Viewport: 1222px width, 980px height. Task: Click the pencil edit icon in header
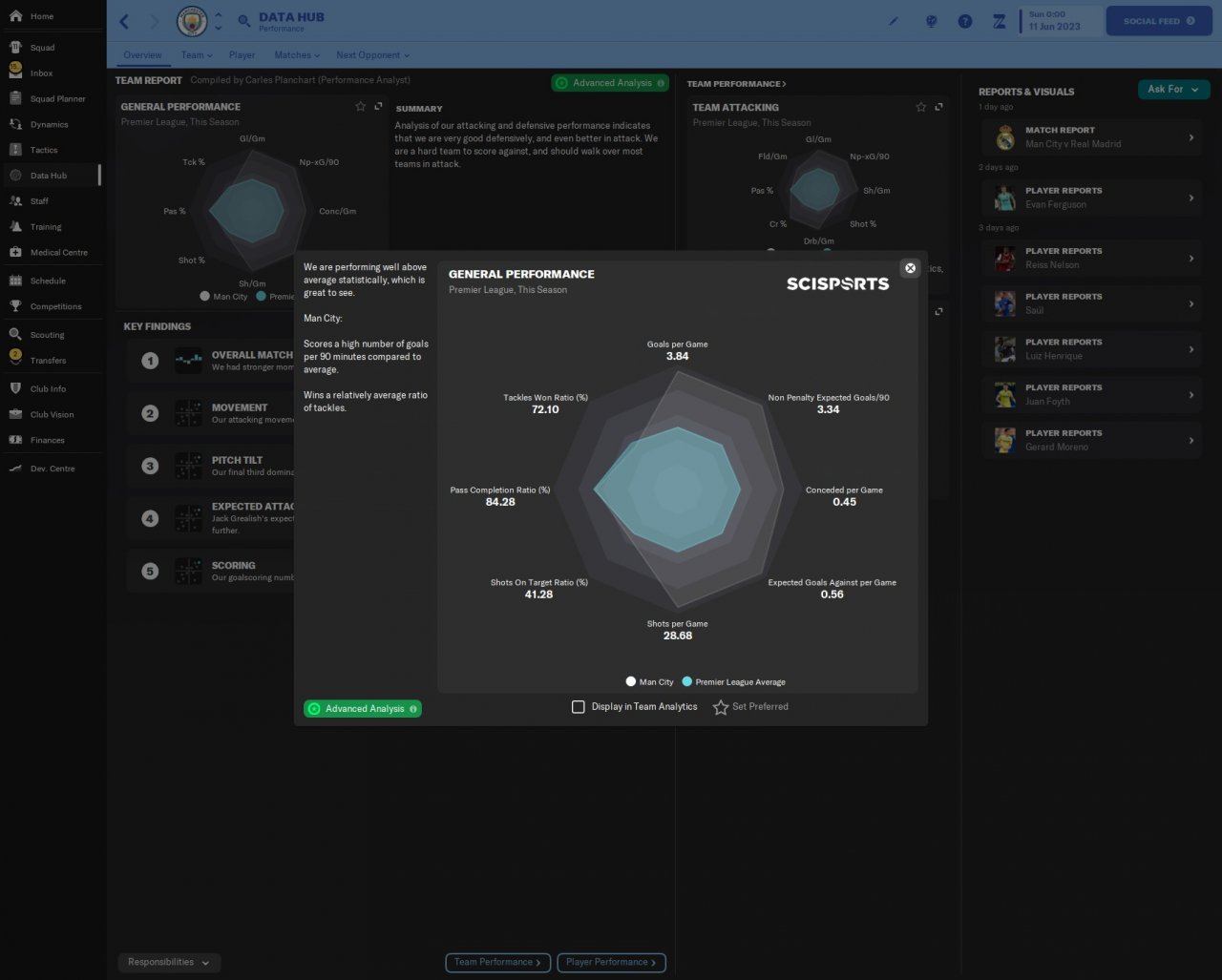[x=894, y=21]
